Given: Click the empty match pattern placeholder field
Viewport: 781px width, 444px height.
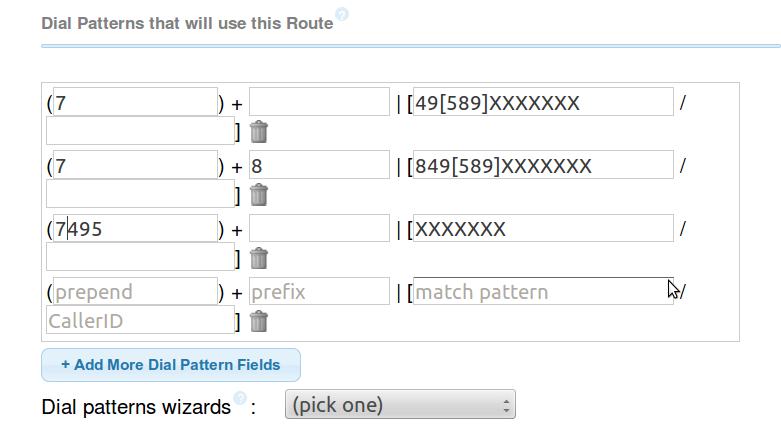Looking at the screenshot, I should point(543,291).
